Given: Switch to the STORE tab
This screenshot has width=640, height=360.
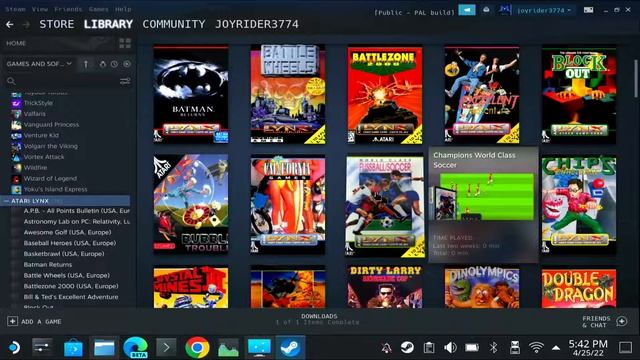Looking at the screenshot, I should [x=57, y=24].
